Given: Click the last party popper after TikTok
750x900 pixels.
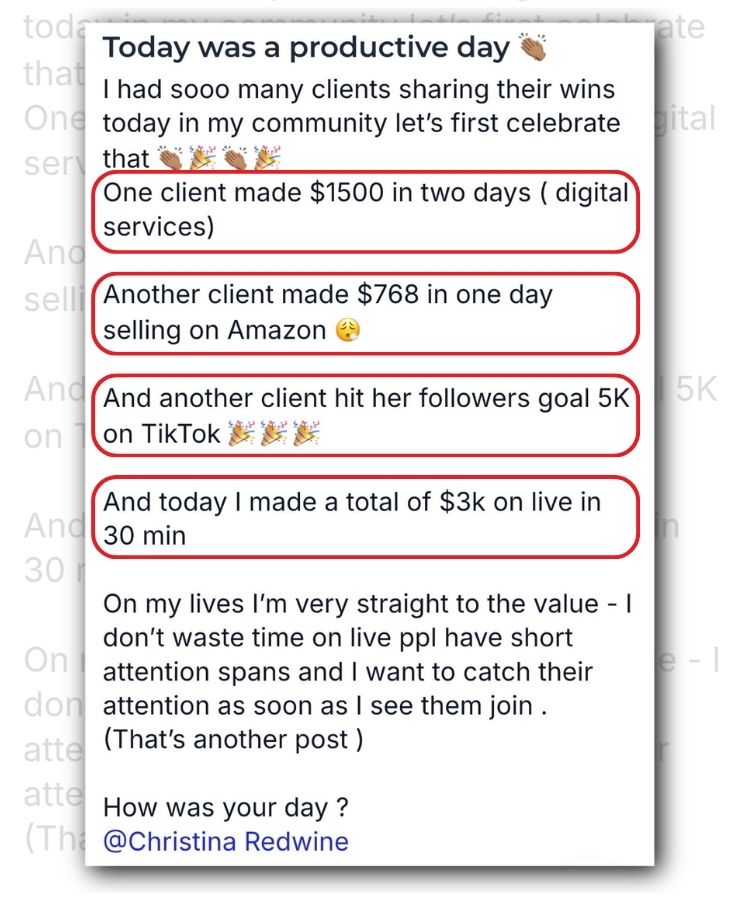Looking at the screenshot, I should (x=306, y=434).
